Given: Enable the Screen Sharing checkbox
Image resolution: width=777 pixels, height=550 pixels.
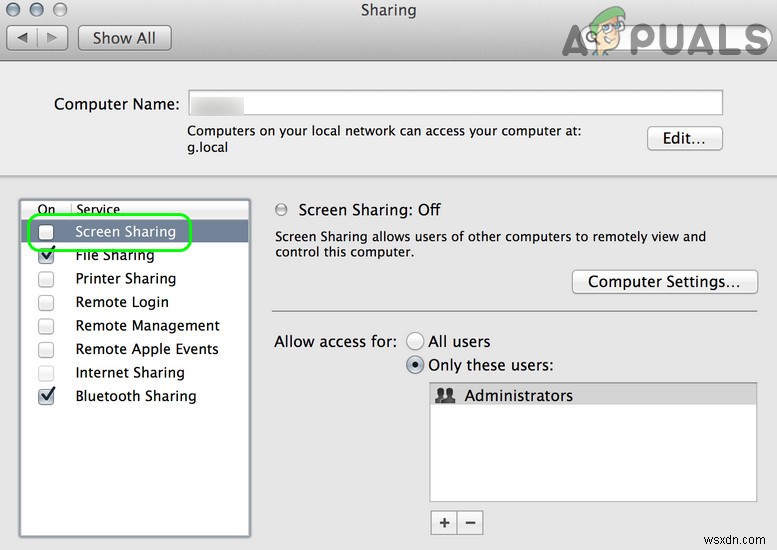Looking at the screenshot, I should (x=46, y=232).
